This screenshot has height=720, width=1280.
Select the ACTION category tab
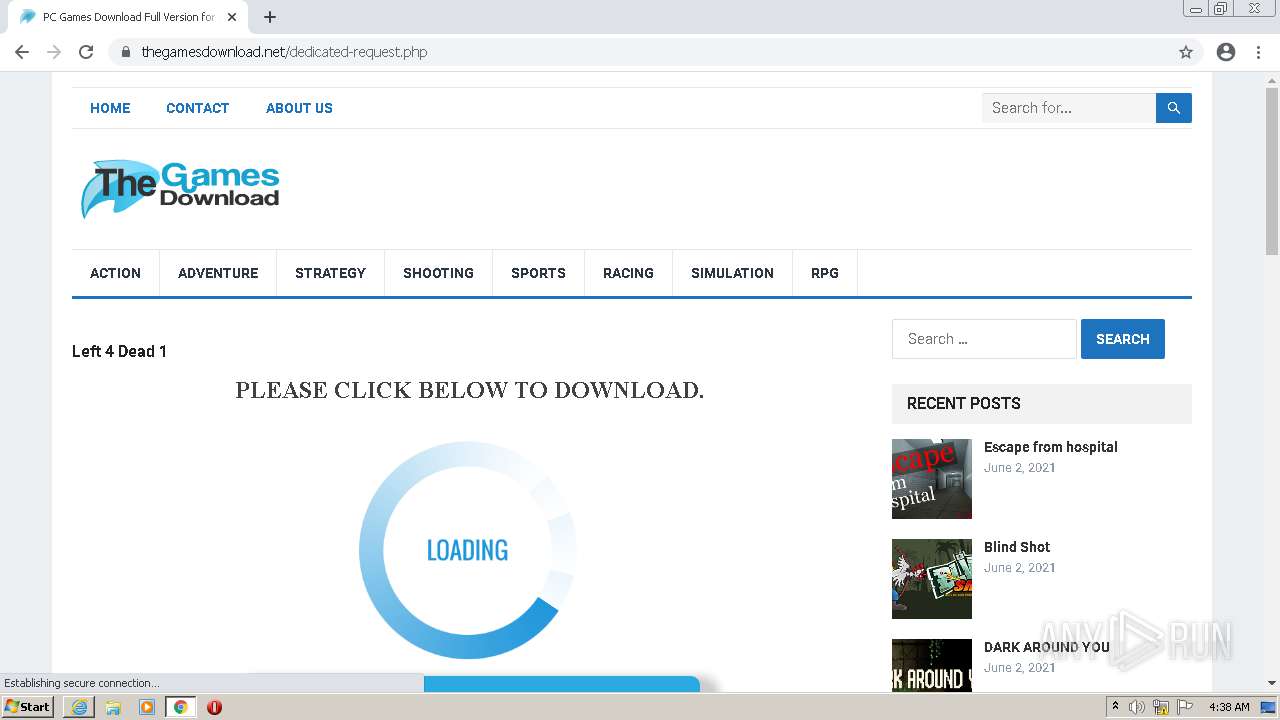pyautogui.click(x=115, y=273)
